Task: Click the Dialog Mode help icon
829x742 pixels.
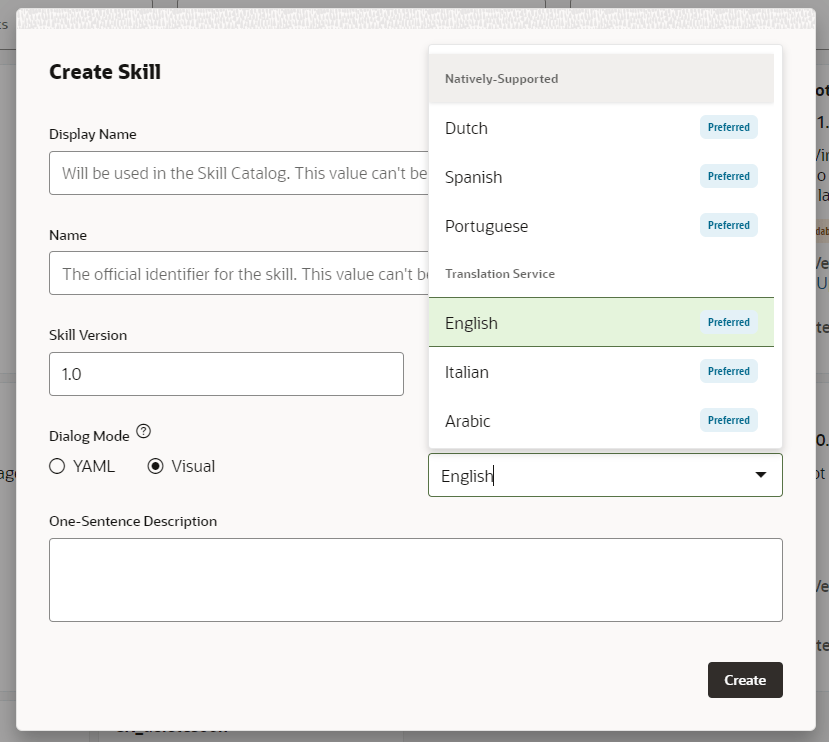Action: pyautogui.click(x=144, y=432)
